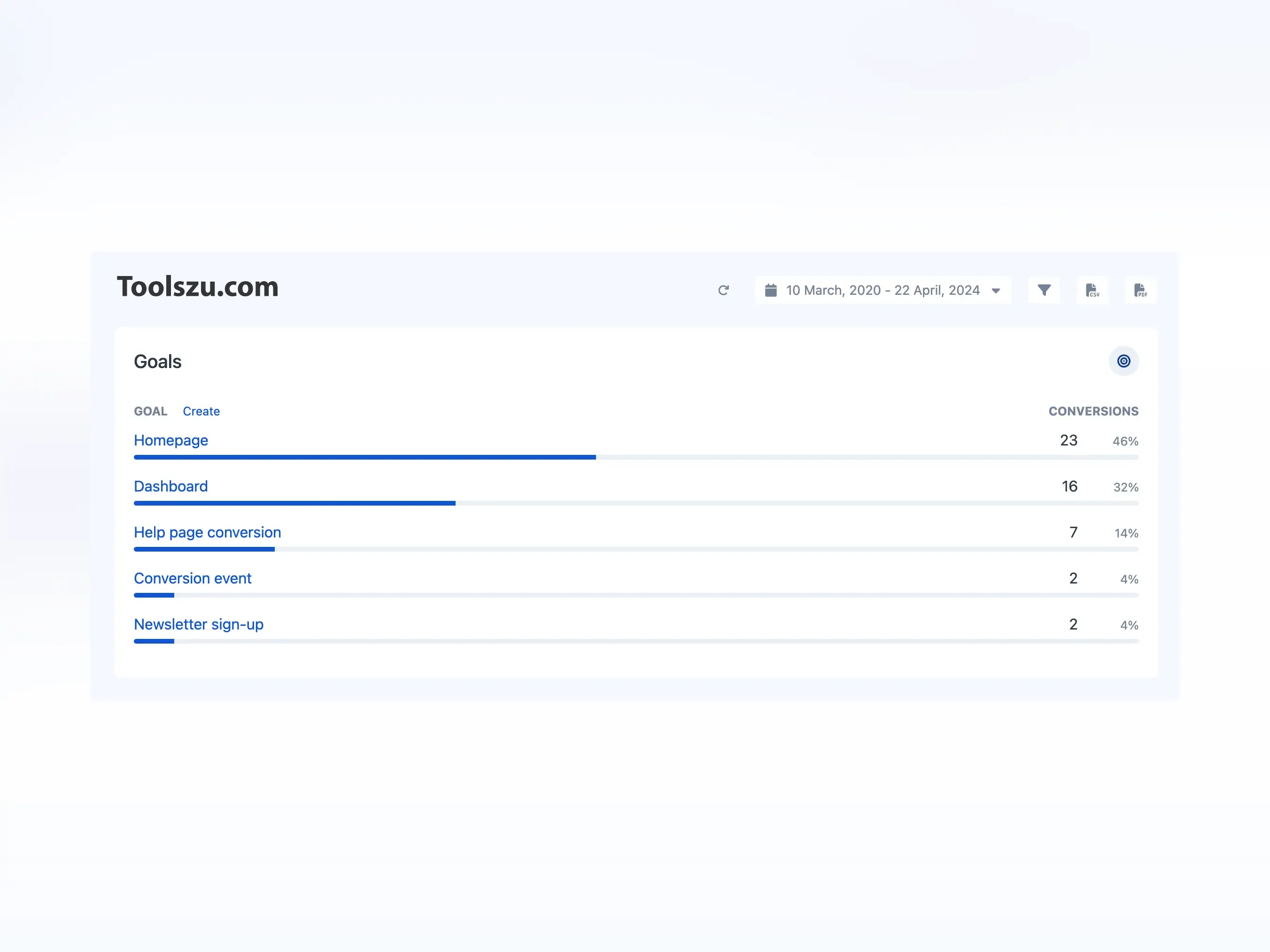
Task: Select the CONVERSIONS column heading
Action: [1093, 411]
